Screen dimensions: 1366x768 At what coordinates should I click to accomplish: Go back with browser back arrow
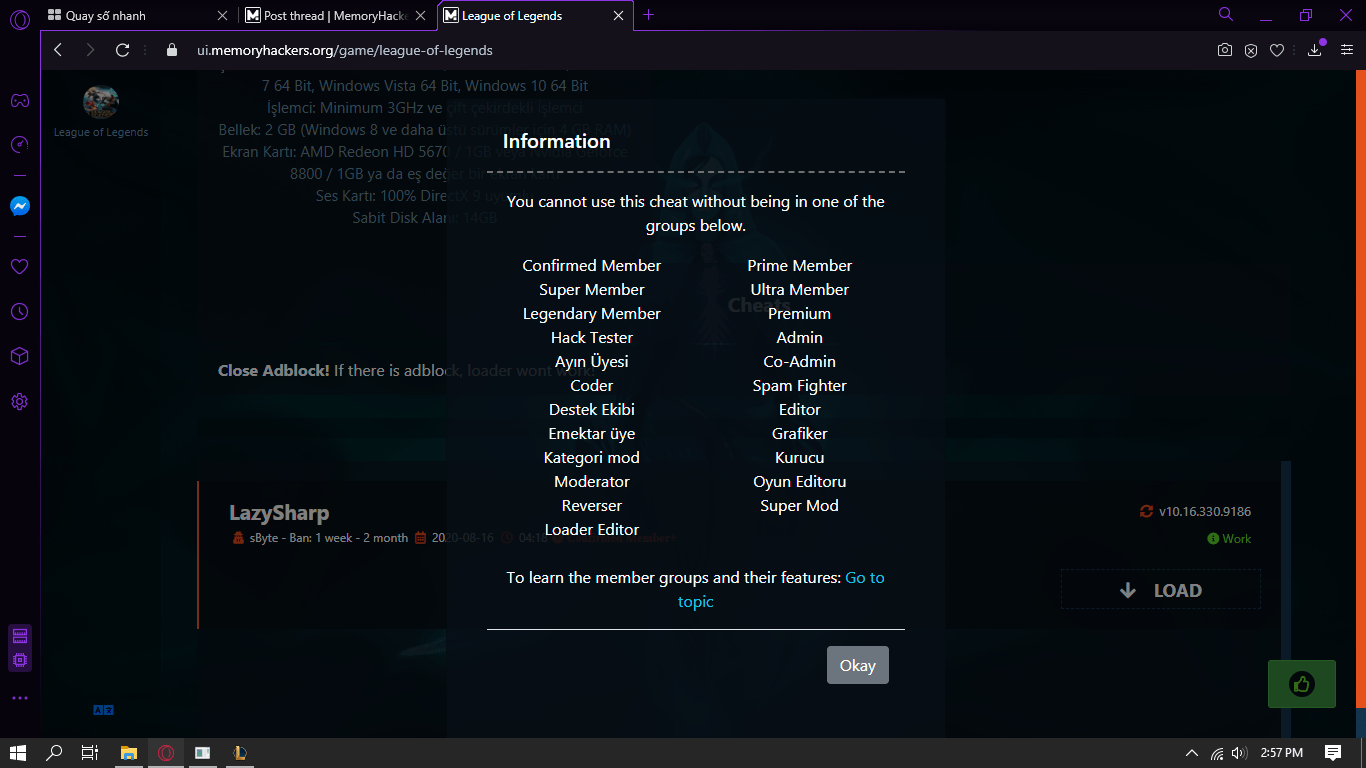(58, 50)
